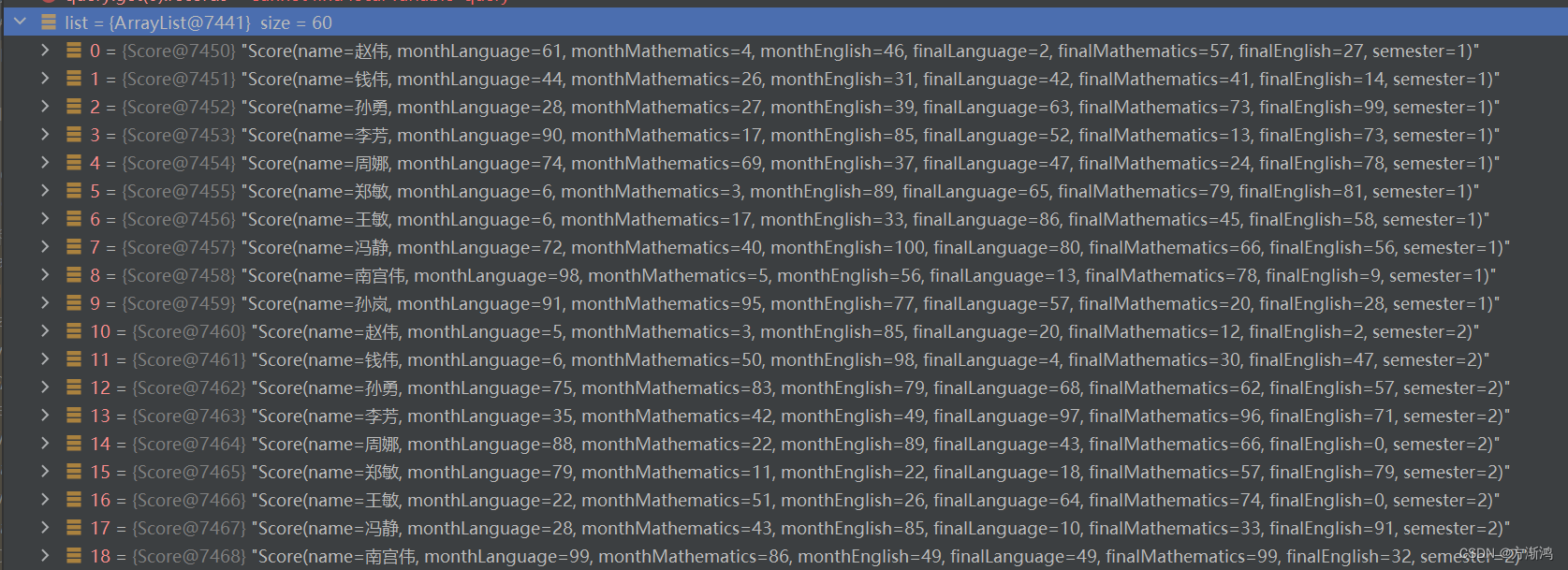Select value text of row 9 with monthMathematics=95
Viewport: 1568px width, 570px height.
pos(871,303)
